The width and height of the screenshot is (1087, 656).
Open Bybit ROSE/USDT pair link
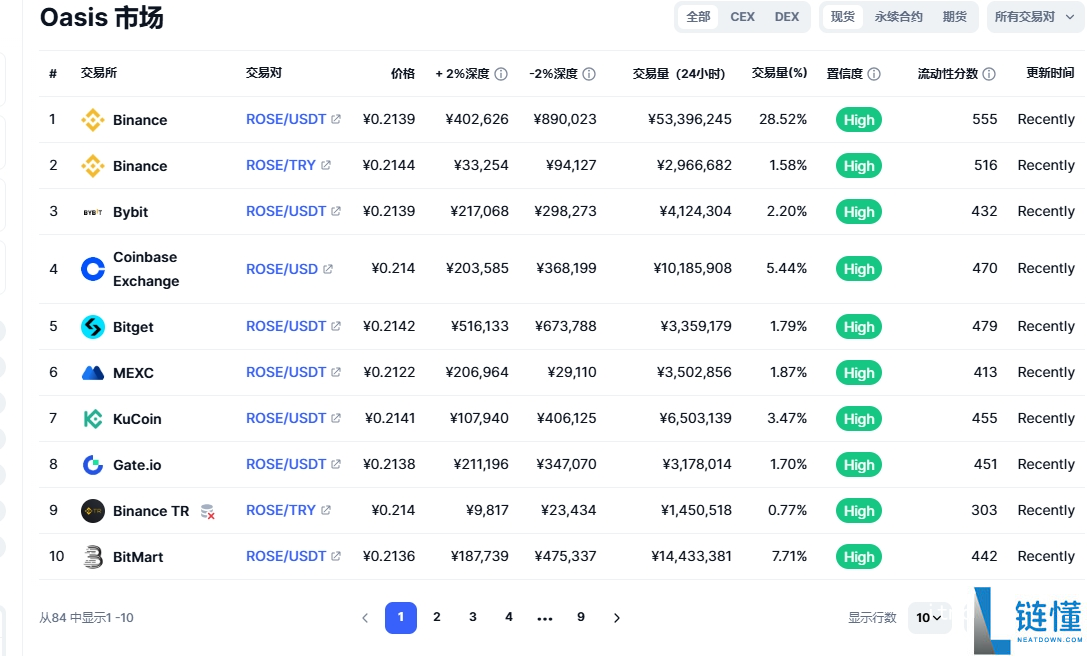286,212
